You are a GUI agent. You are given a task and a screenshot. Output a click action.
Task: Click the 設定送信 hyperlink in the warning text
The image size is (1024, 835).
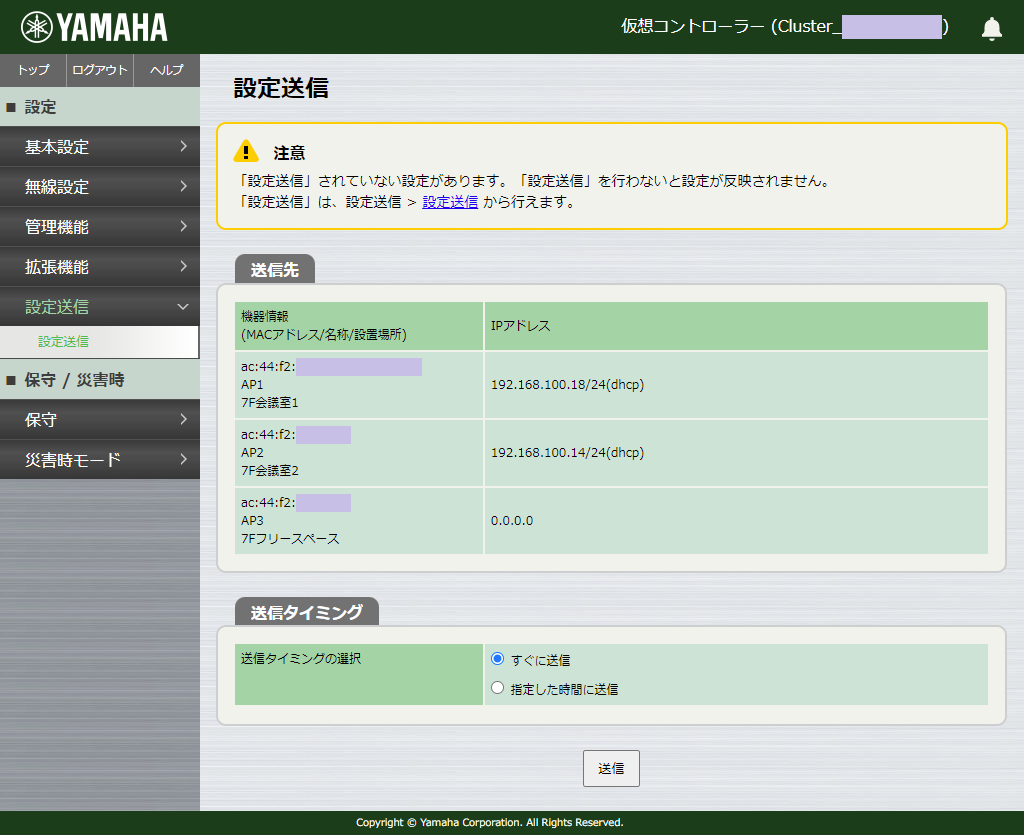pyautogui.click(x=449, y=202)
